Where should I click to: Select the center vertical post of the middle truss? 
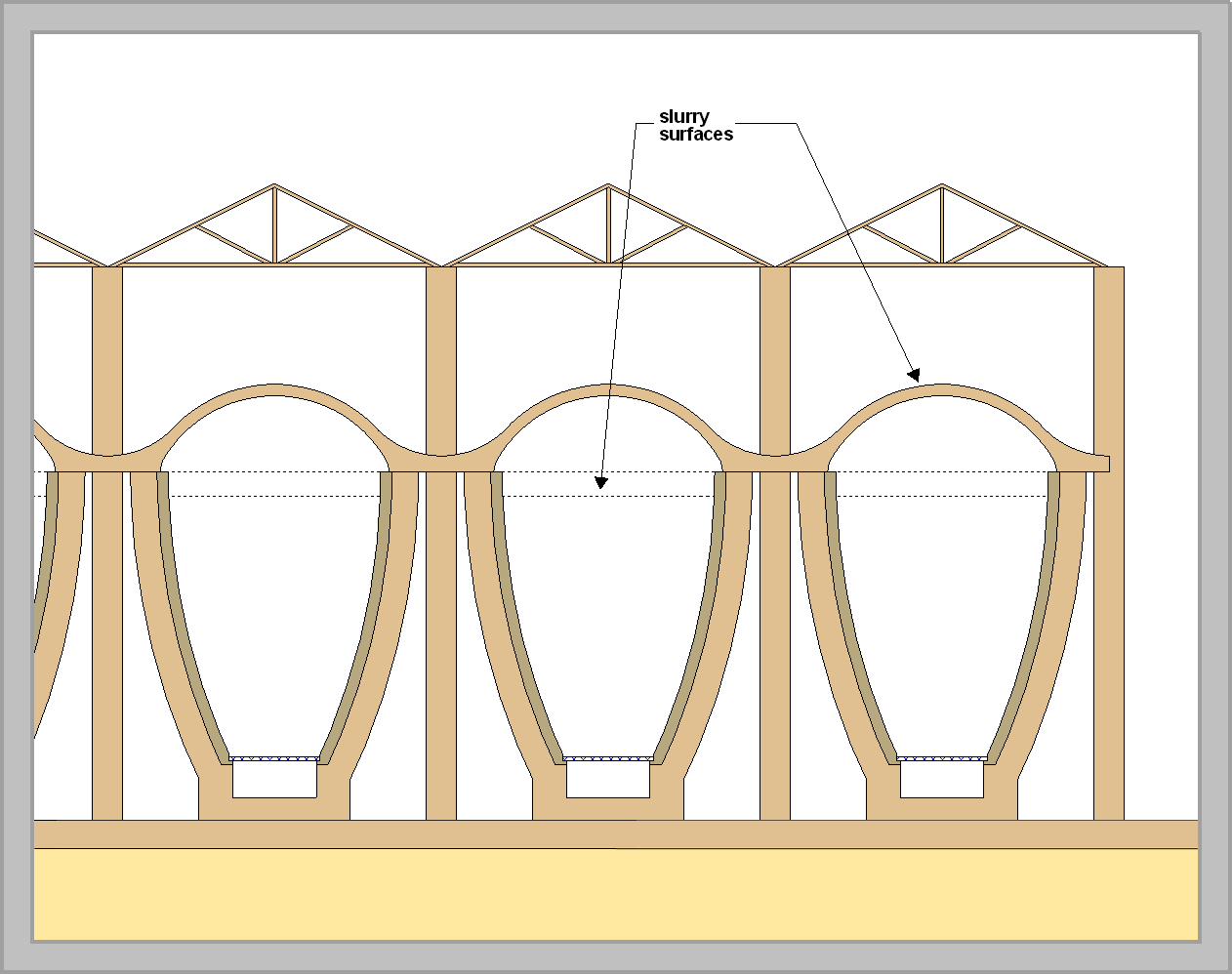[x=609, y=225]
